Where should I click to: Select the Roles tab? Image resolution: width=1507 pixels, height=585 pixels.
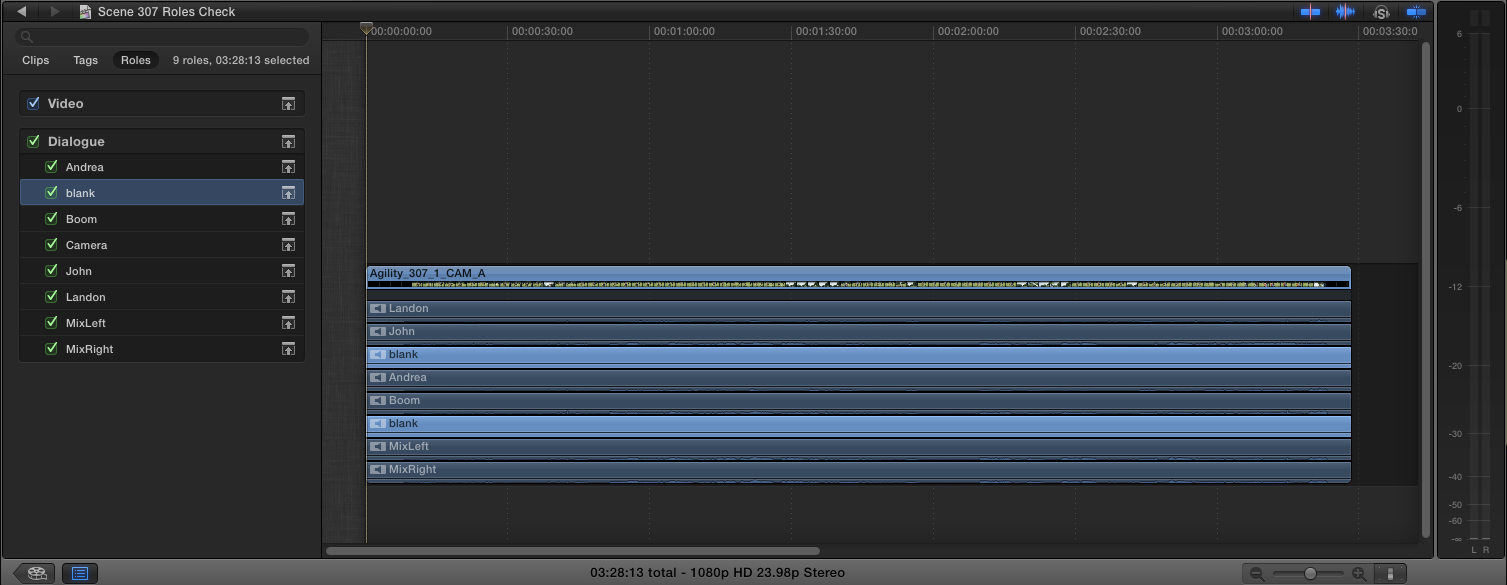[x=136, y=60]
